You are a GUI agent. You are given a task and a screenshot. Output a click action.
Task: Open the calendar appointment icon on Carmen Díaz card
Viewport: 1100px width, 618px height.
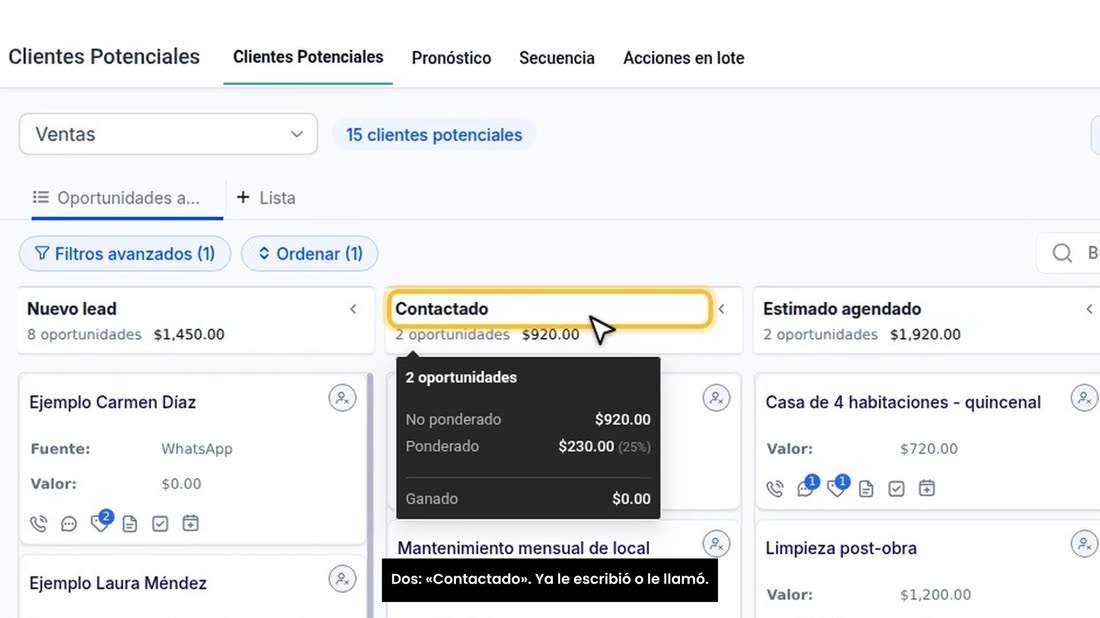point(190,523)
